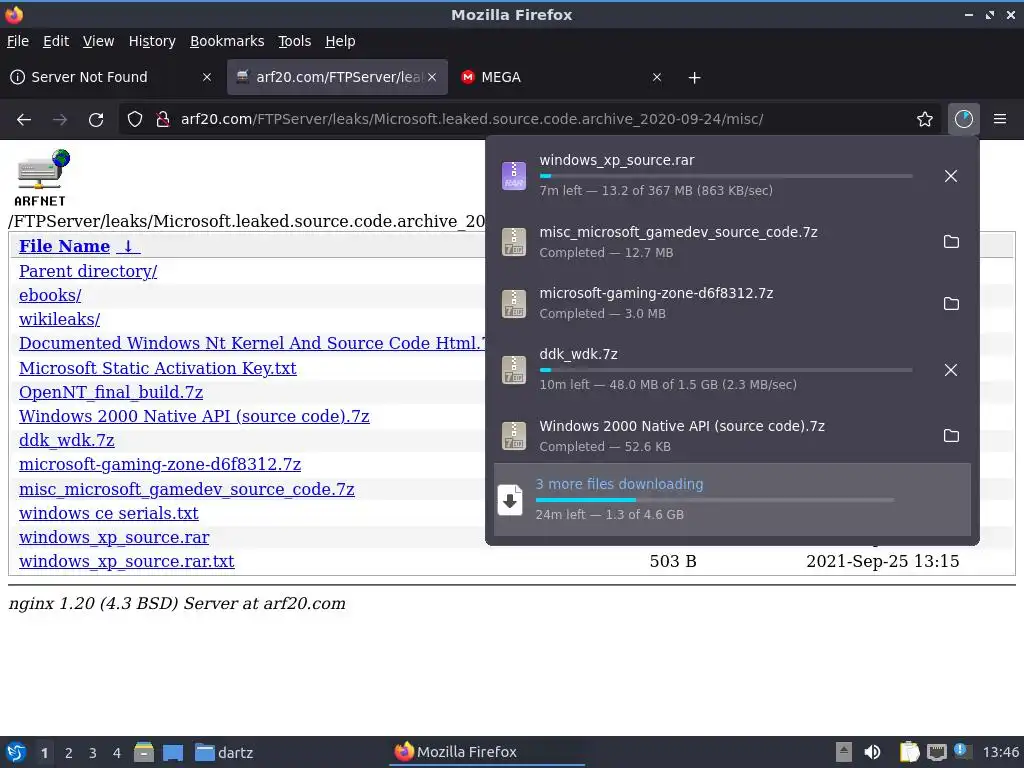Image resolution: width=1024 pixels, height=768 pixels.
Task: Open the clipboard manager tray icon
Action: (x=909, y=752)
